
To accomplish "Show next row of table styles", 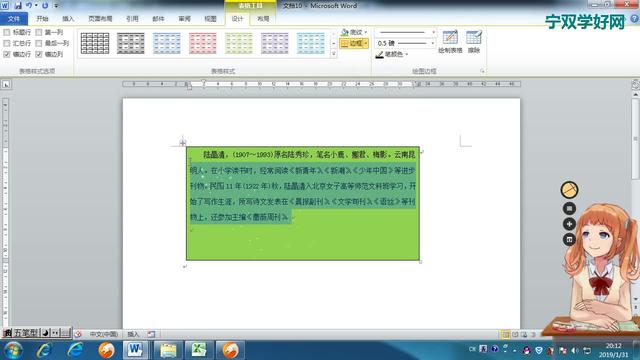I will pyautogui.click(x=333, y=43).
